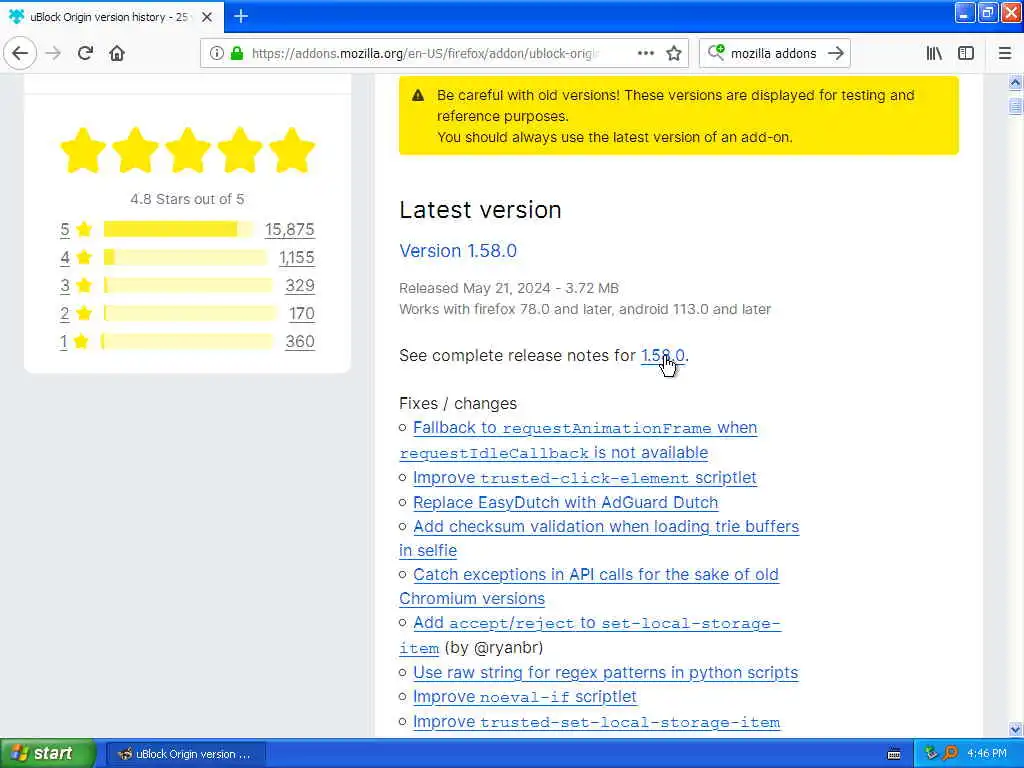Click '4.8 Stars out of 5' text
The height and width of the screenshot is (768, 1024).
tap(187, 199)
